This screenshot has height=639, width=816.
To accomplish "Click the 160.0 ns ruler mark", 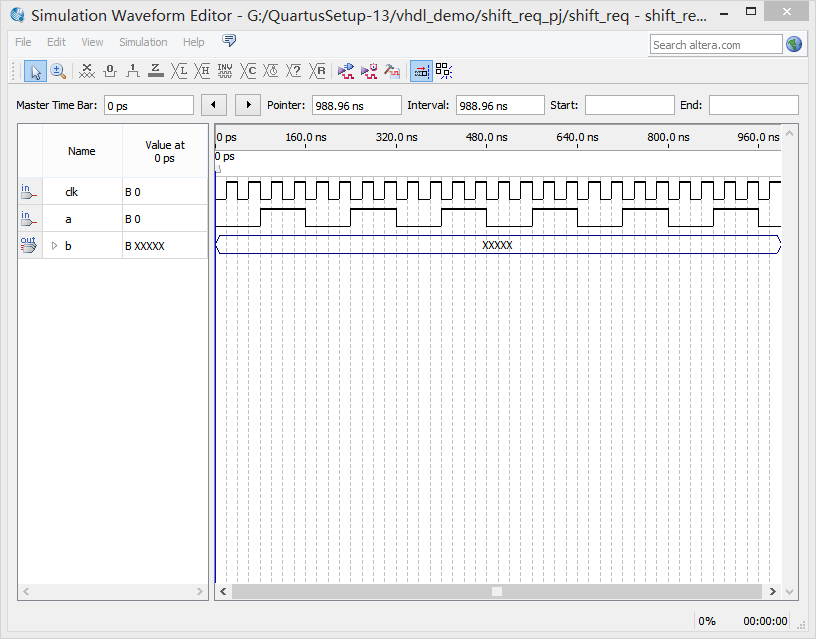I will [305, 138].
